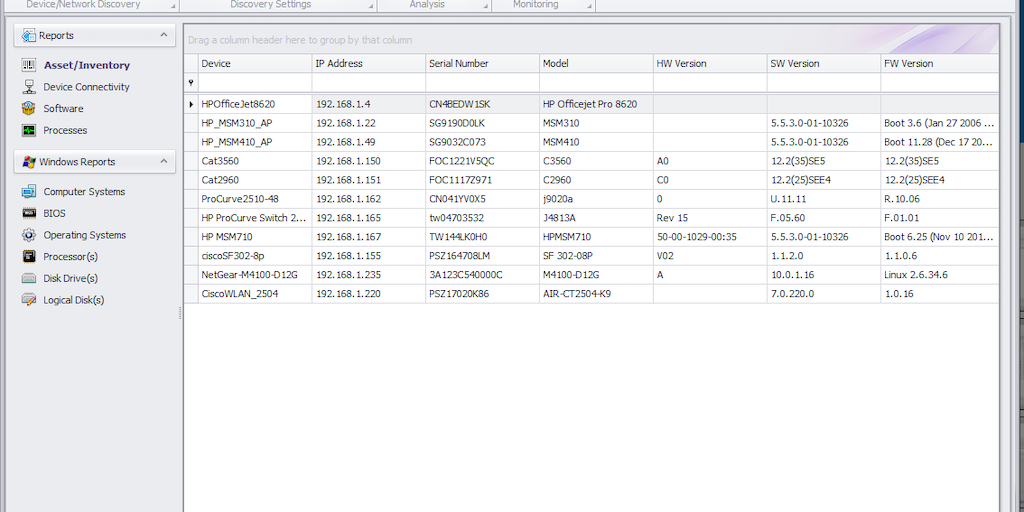The image size is (1024, 512).
Task: Click the Windows Reports flag icon
Action: (29, 161)
